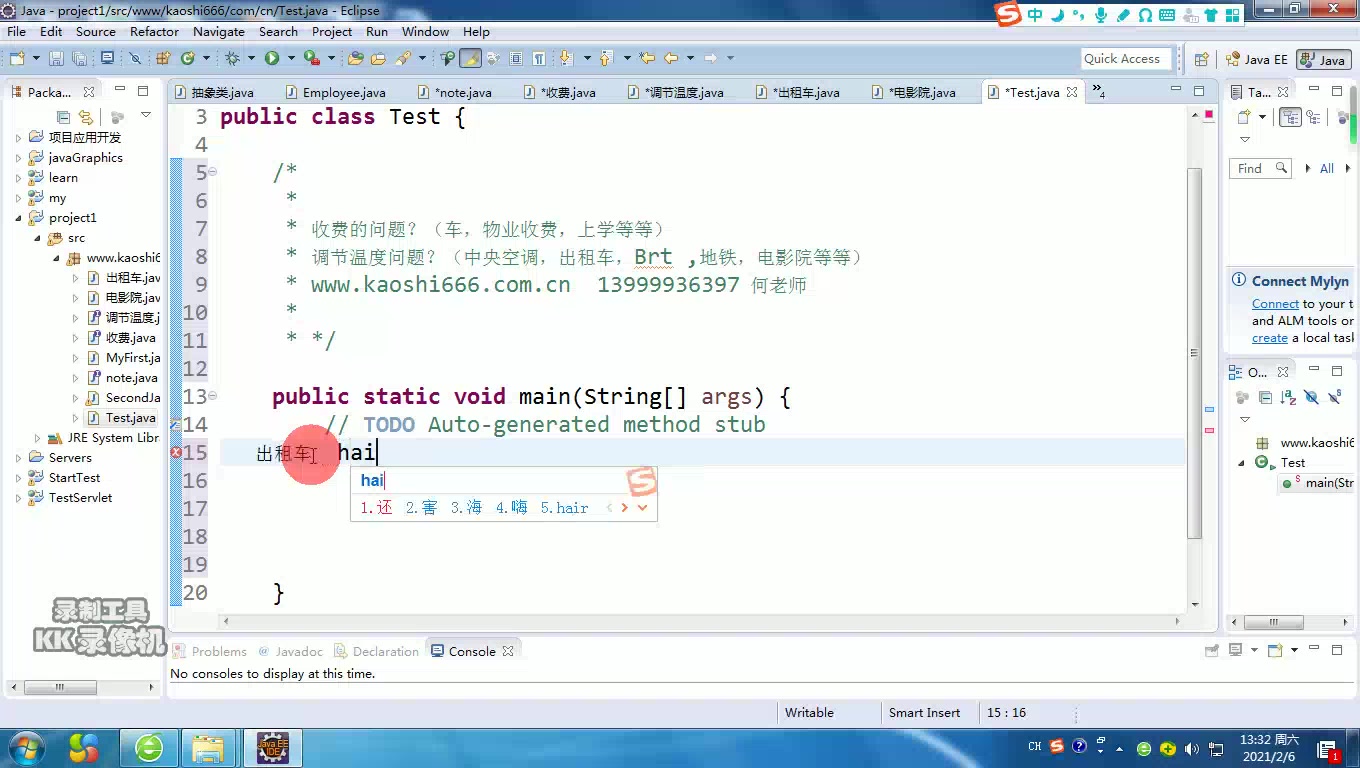Image resolution: width=1360 pixels, height=768 pixels.
Task: Toggle Categorized view in Task List
Action: tap(1290, 117)
